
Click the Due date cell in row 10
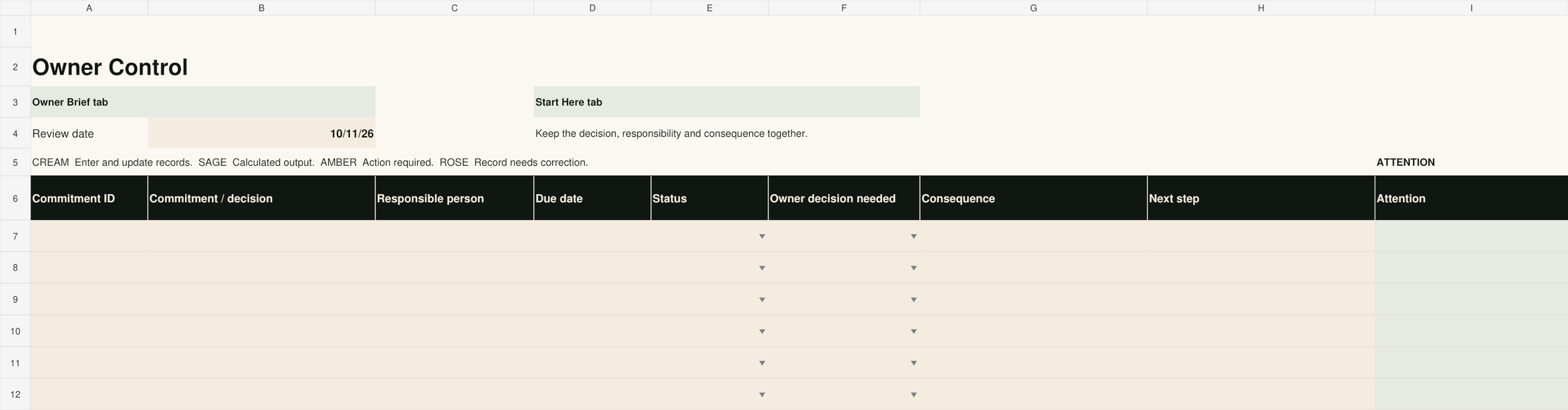pyautogui.click(x=592, y=332)
